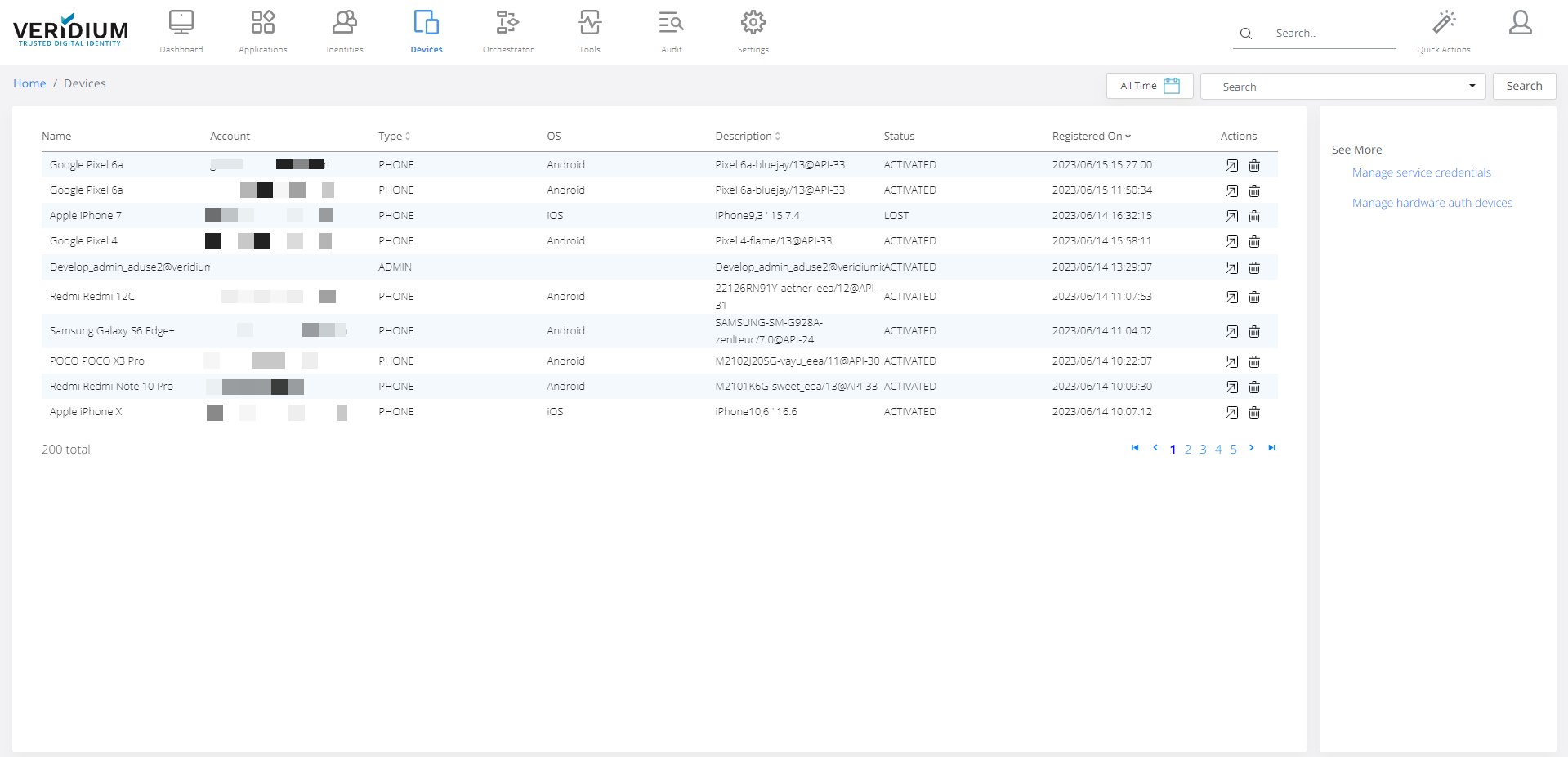
Task: Expand the Search filter dropdown
Action: pos(1472,86)
